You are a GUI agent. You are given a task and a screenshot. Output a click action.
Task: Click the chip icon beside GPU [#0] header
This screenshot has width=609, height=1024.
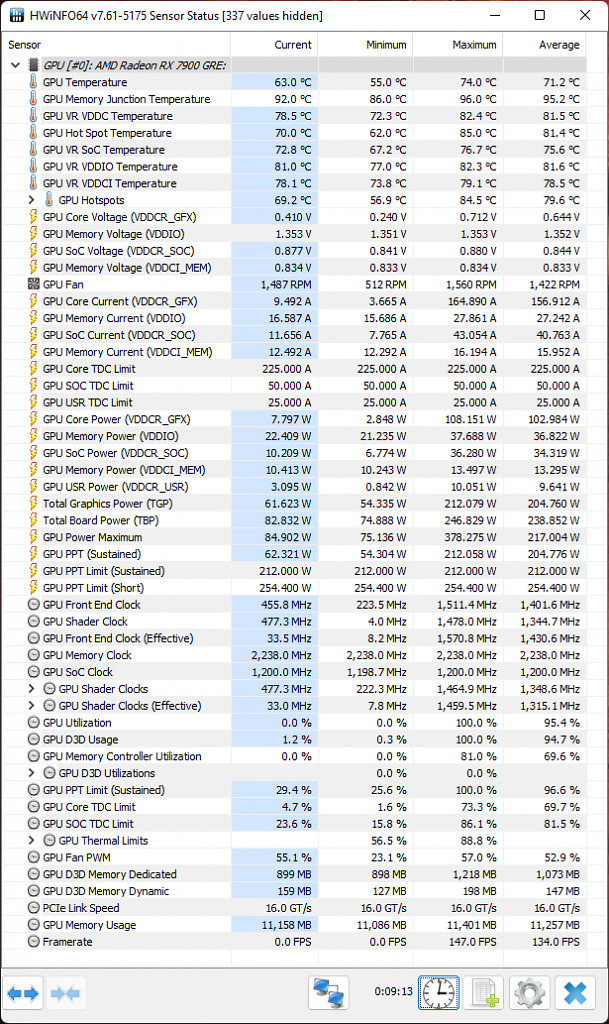(33, 65)
